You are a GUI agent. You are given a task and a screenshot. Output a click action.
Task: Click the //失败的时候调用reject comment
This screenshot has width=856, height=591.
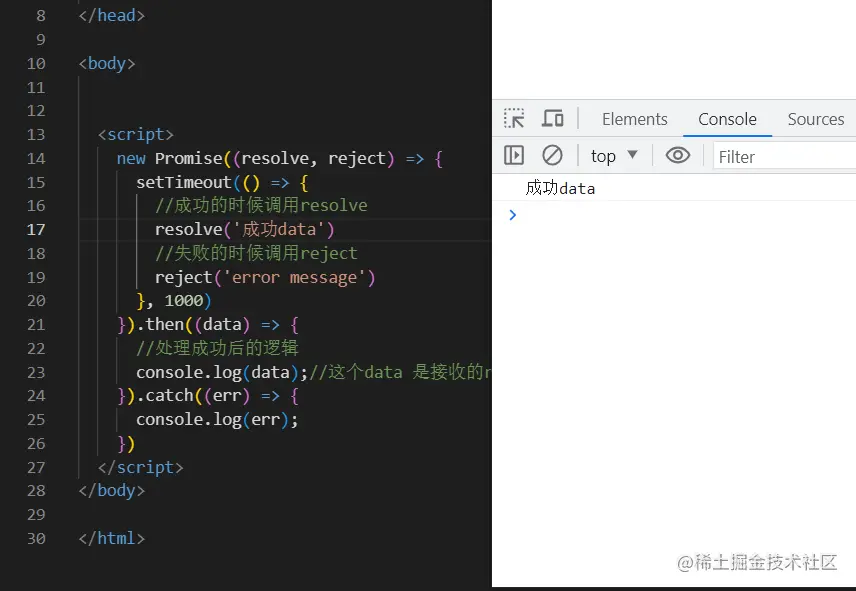[x=256, y=253]
